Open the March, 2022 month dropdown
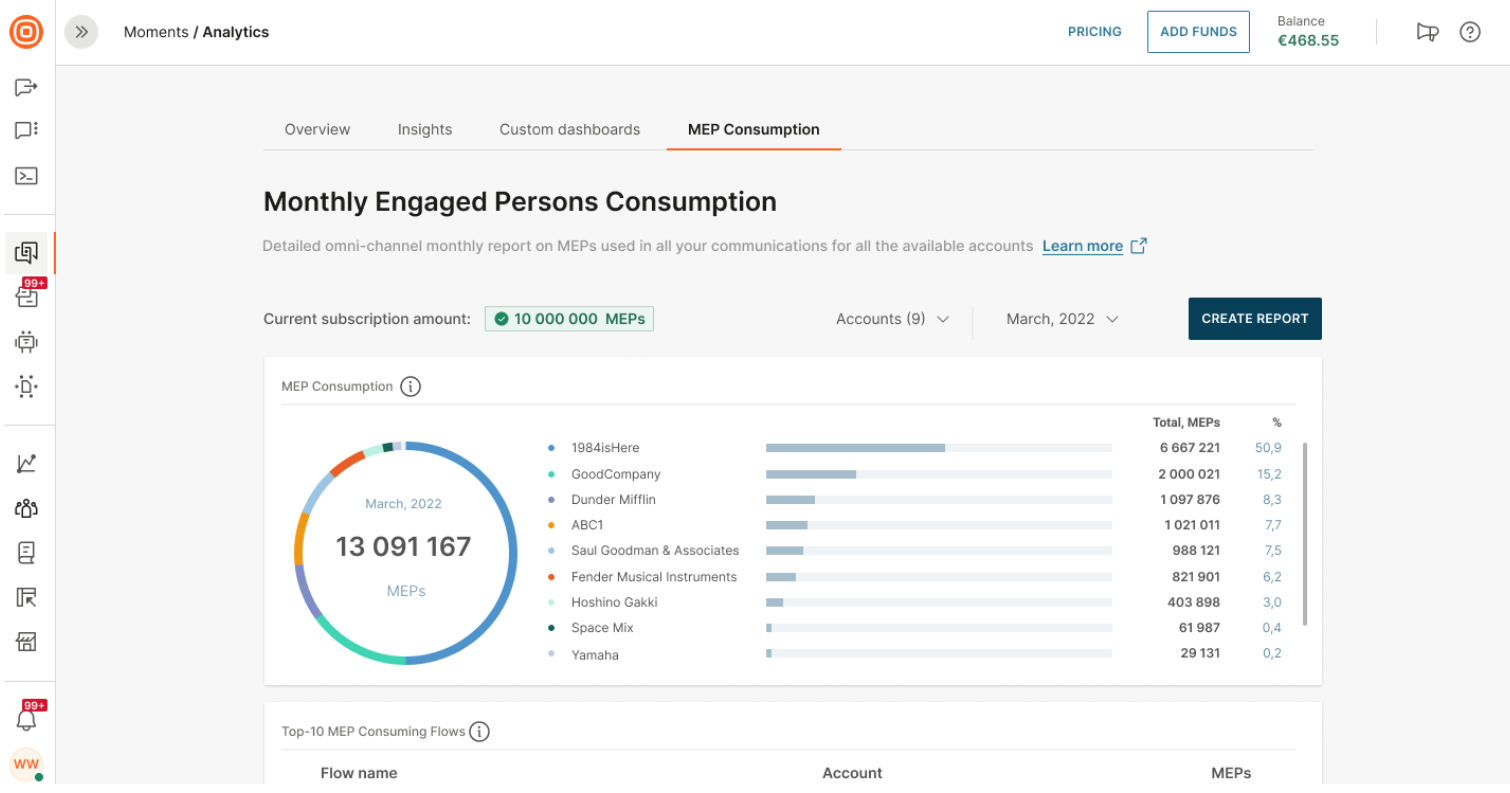1510x793 pixels. point(1061,319)
